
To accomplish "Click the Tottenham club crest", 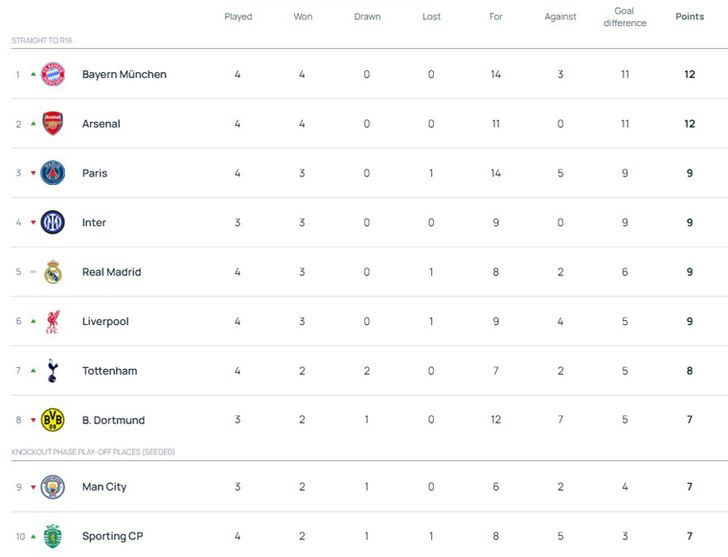I will point(53,371).
